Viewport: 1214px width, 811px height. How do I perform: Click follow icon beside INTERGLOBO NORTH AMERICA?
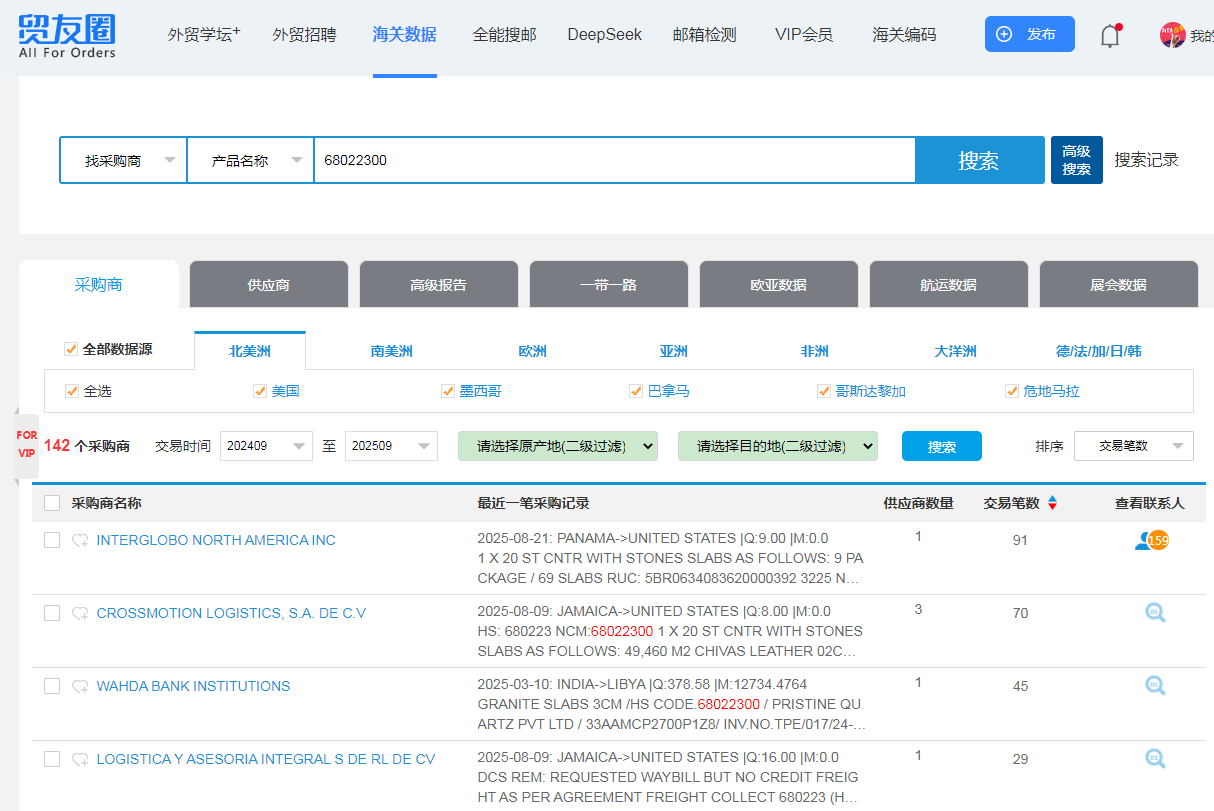80,541
